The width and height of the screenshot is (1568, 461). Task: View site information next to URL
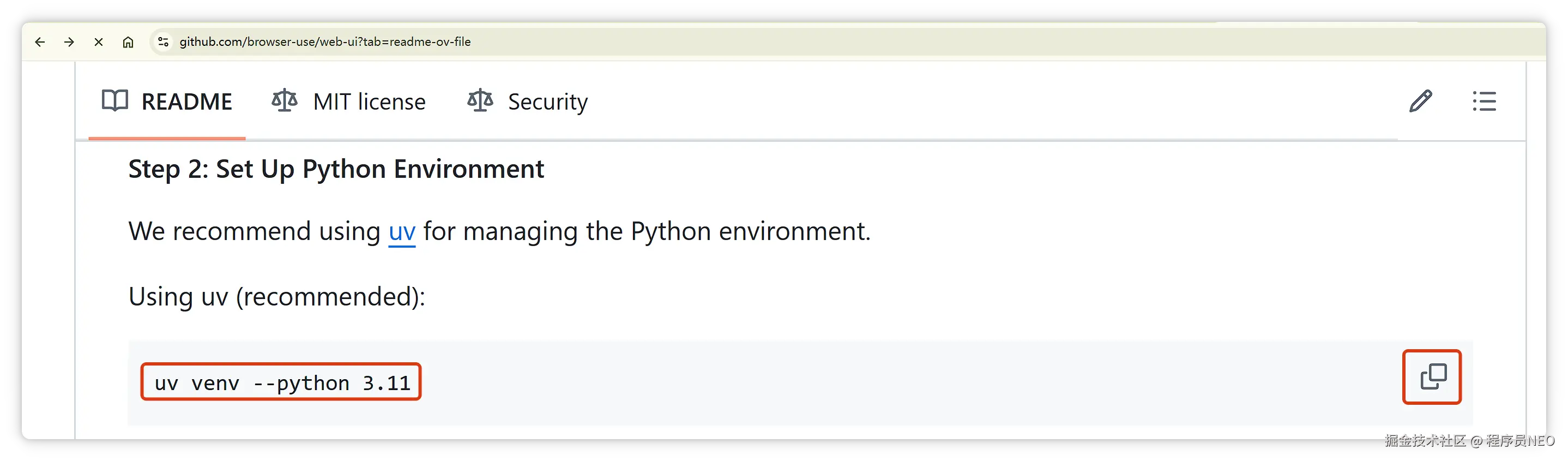pos(163,42)
